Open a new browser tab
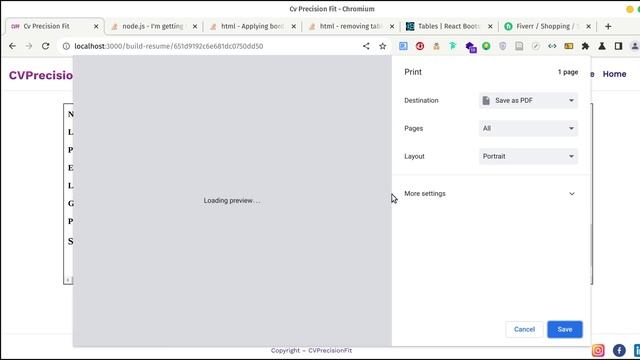Image resolution: width=640 pixels, height=360 pixels. click(x=608, y=26)
